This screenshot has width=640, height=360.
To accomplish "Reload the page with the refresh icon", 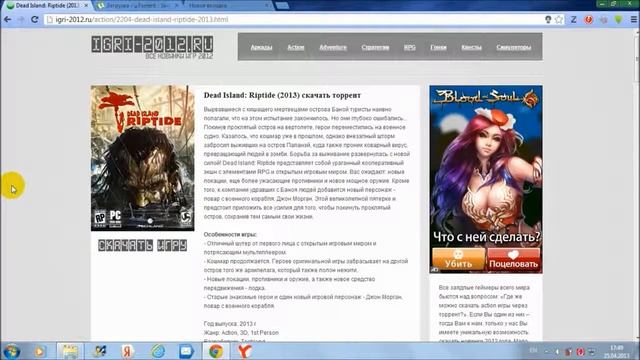I will (x=35, y=20).
